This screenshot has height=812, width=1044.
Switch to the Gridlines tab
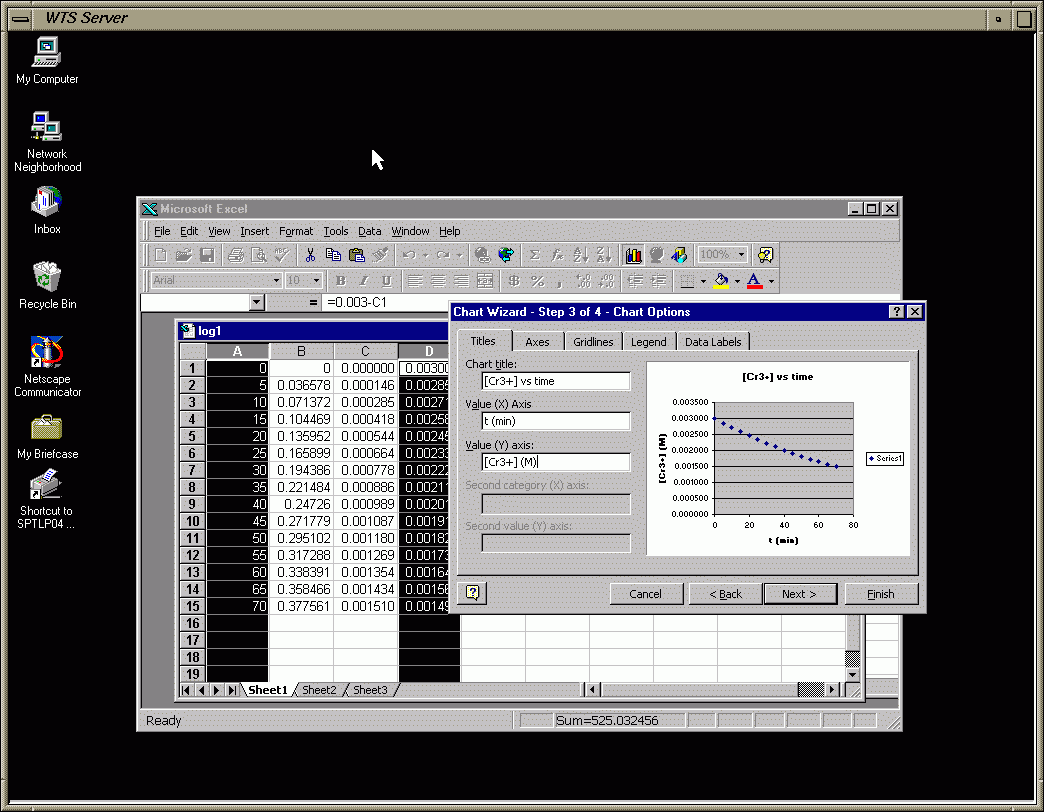[x=593, y=342]
